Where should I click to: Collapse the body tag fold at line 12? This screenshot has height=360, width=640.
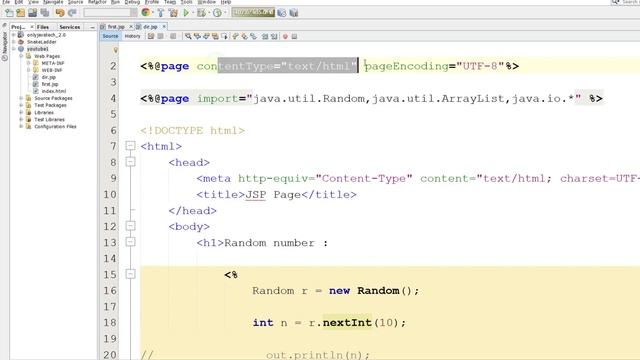(x=130, y=226)
